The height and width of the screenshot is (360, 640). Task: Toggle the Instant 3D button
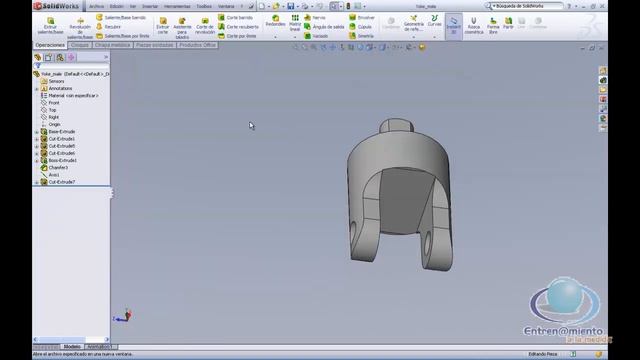click(x=453, y=26)
